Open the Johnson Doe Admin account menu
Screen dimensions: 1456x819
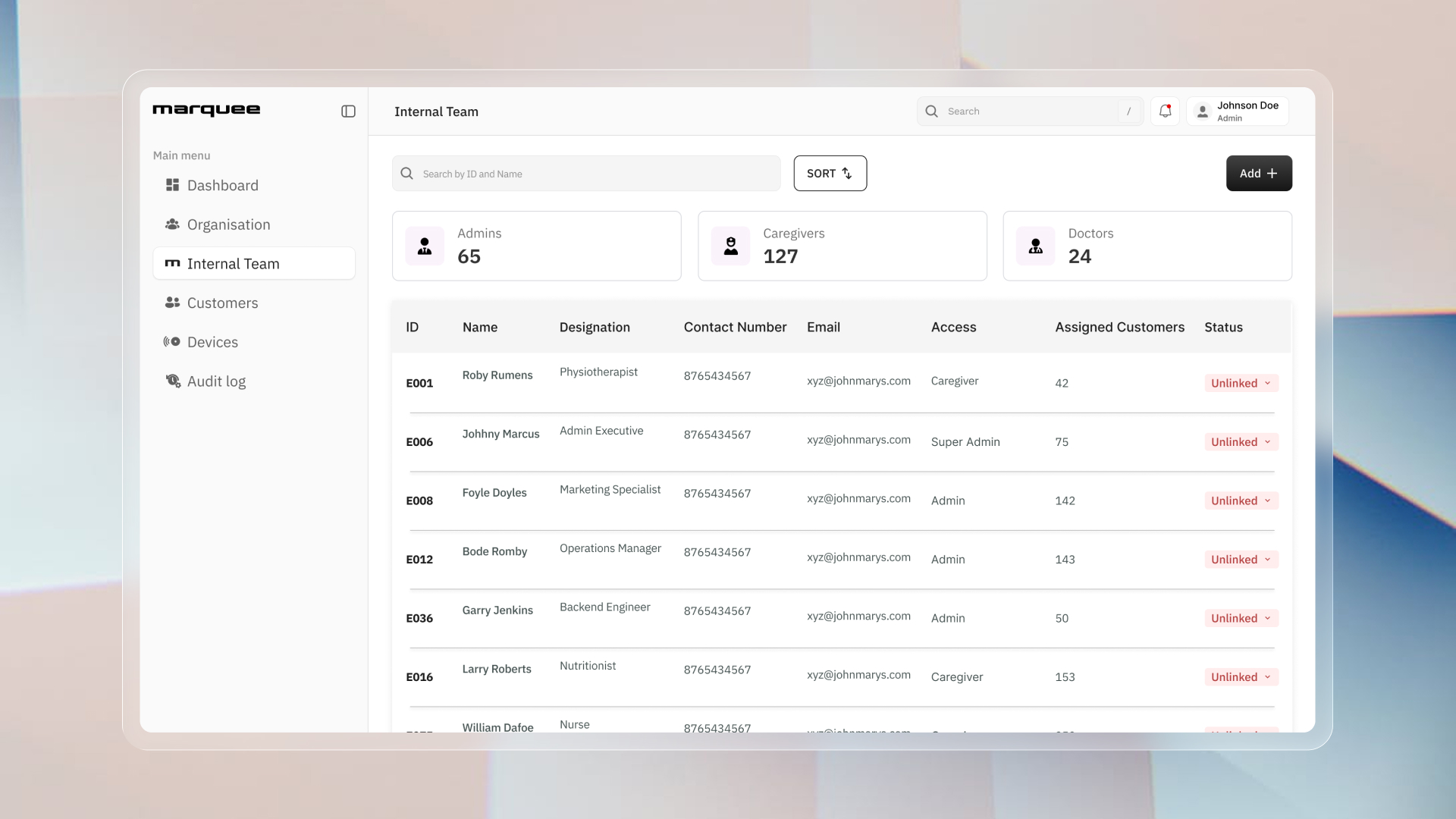[1238, 111]
